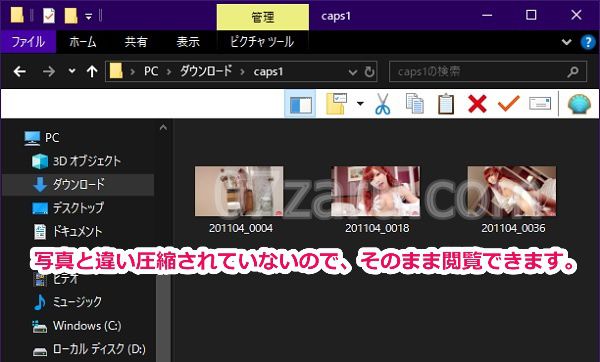Click quick access folder icon in title bar
600x362 pixels.
[x=17, y=16]
